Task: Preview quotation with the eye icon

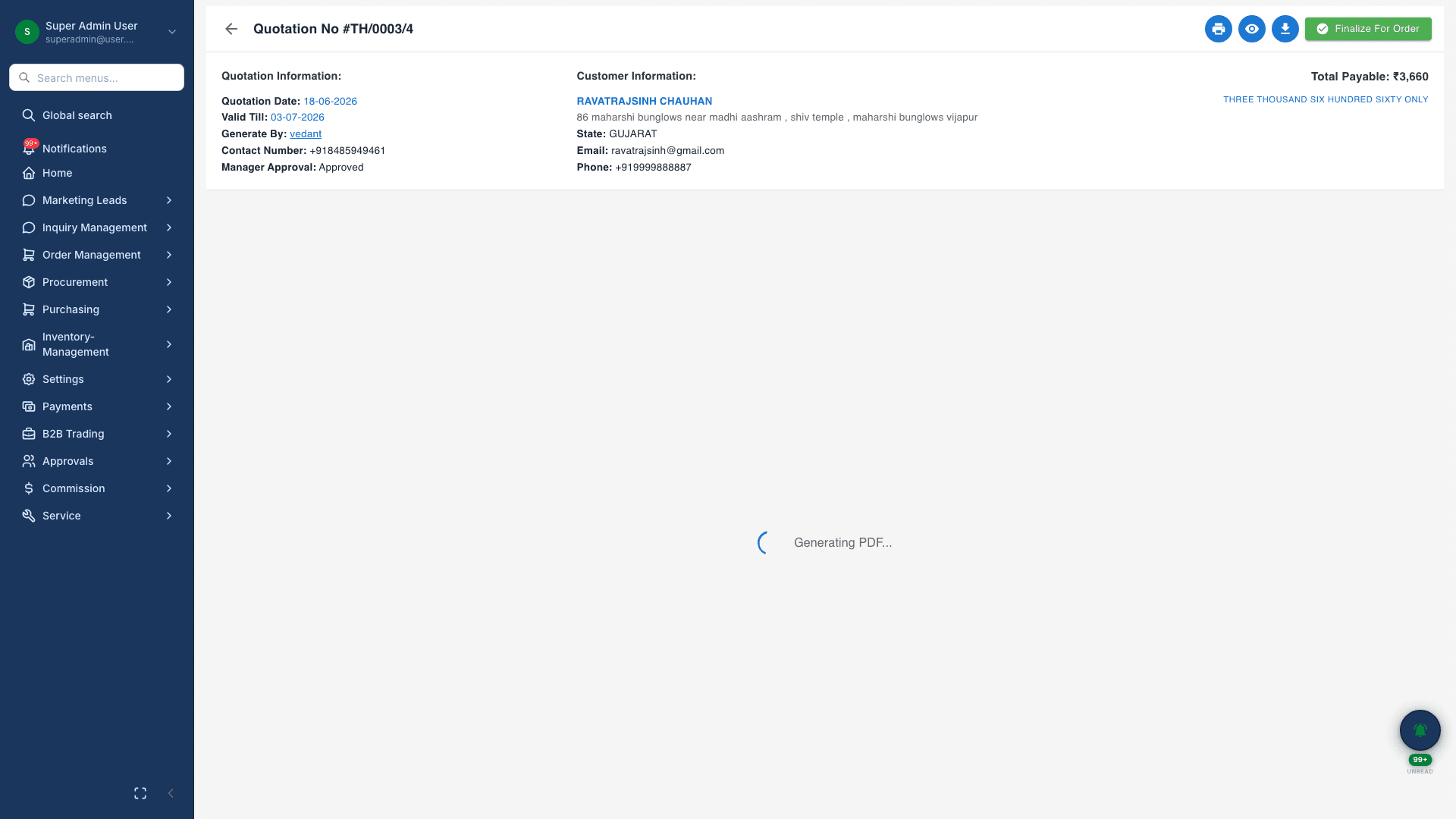Action: click(x=1251, y=29)
